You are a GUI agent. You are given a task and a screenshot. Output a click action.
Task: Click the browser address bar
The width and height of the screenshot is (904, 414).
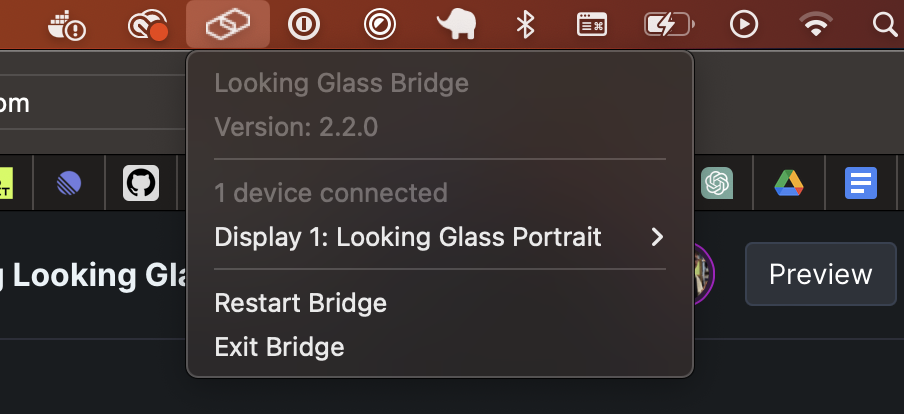(x=90, y=103)
